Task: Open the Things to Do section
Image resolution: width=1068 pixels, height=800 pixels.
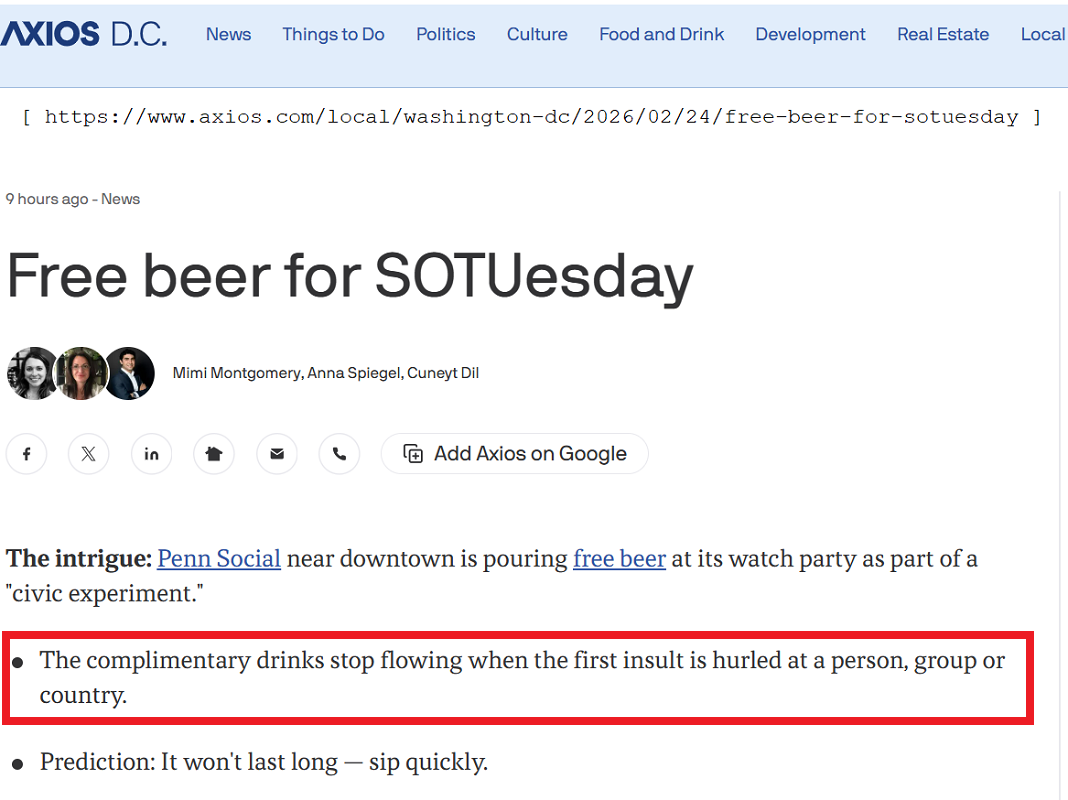Action: point(333,34)
